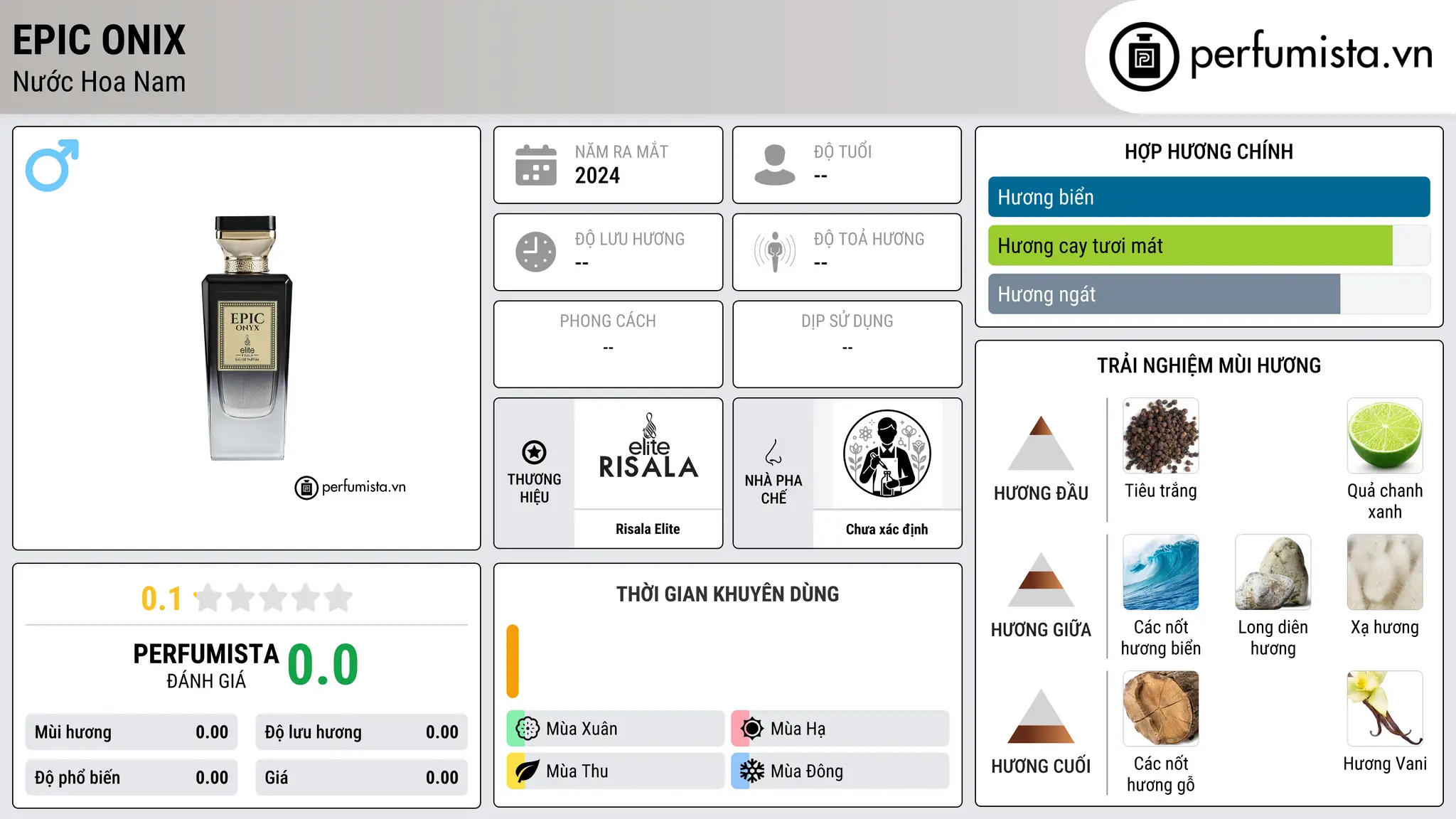Open the Các nốt hương biển wave image

(1161, 572)
